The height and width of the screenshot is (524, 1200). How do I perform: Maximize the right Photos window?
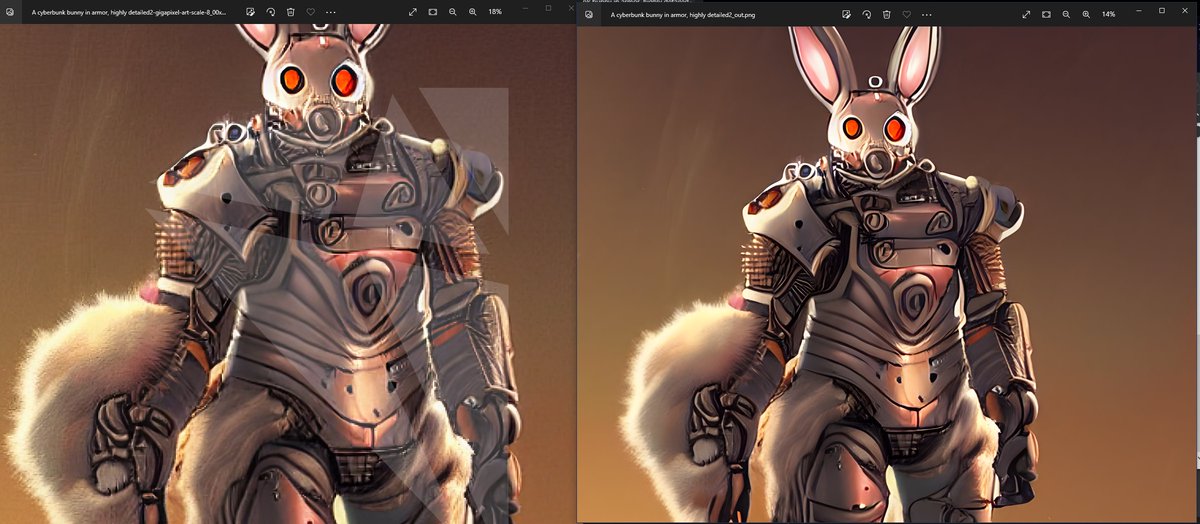(1162, 10)
